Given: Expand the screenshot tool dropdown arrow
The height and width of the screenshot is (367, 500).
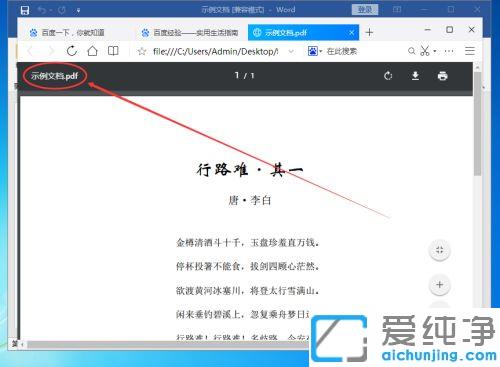Looking at the screenshot, I should 435,51.
